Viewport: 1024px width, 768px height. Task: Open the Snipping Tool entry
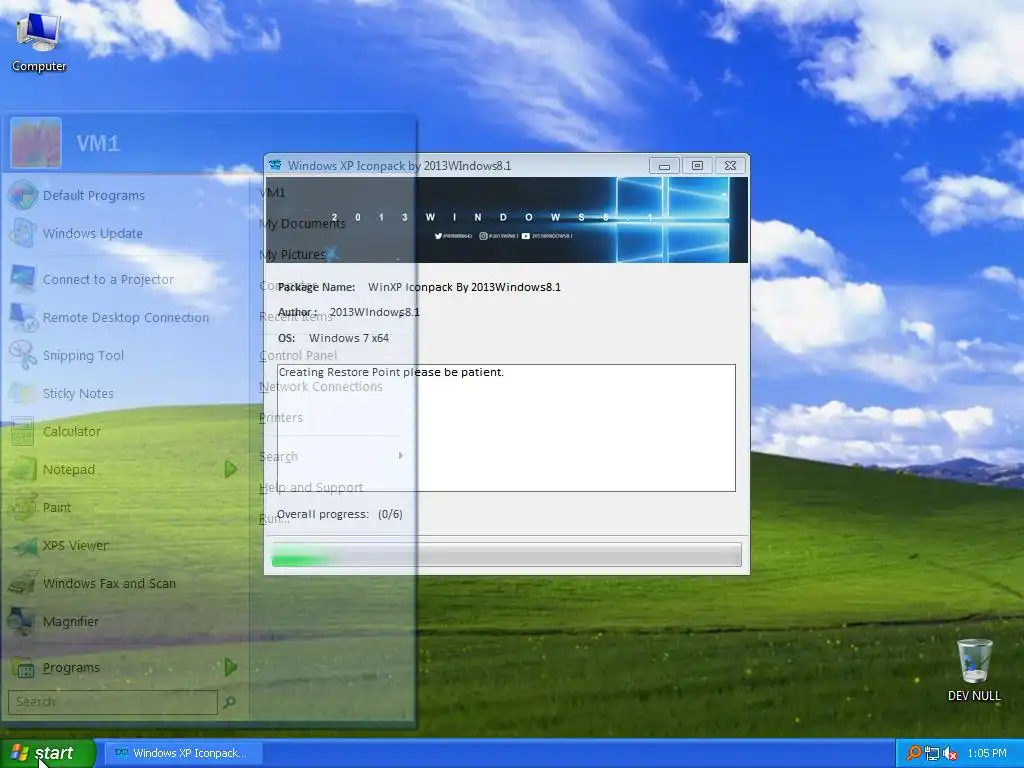pos(83,355)
